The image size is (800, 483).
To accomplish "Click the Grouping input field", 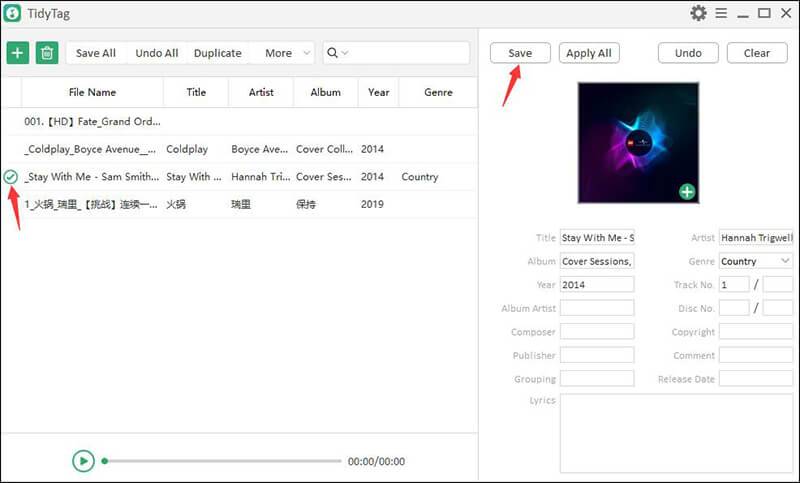I will coord(597,378).
